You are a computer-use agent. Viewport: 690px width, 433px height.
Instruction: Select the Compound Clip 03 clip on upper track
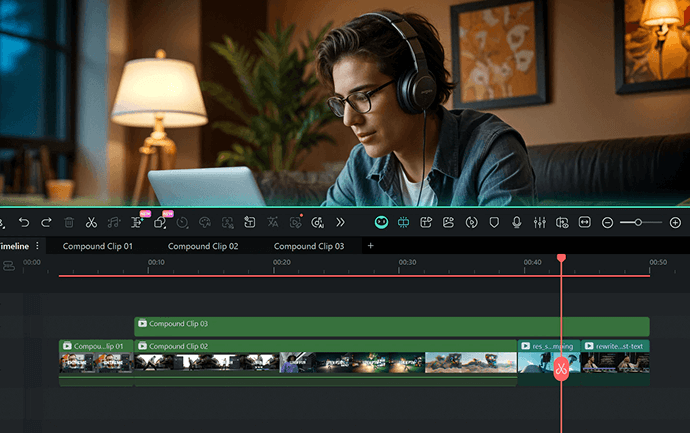(x=392, y=327)
